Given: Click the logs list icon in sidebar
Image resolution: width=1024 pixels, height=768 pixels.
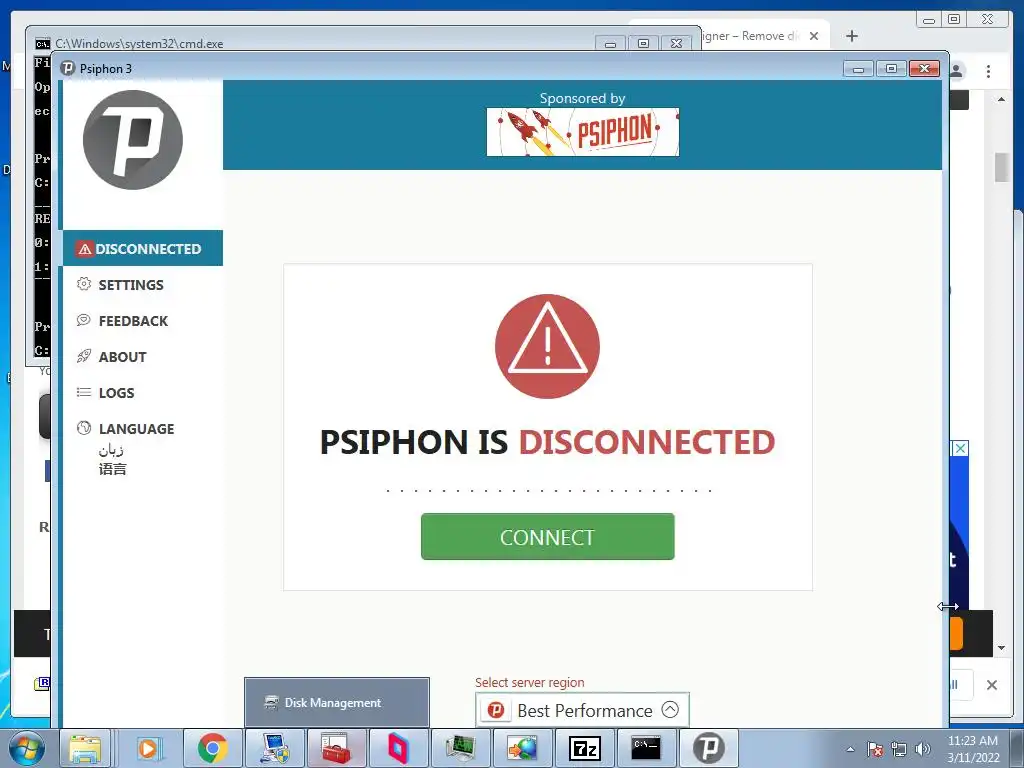Looking at the screenshot, I should 84,392.
